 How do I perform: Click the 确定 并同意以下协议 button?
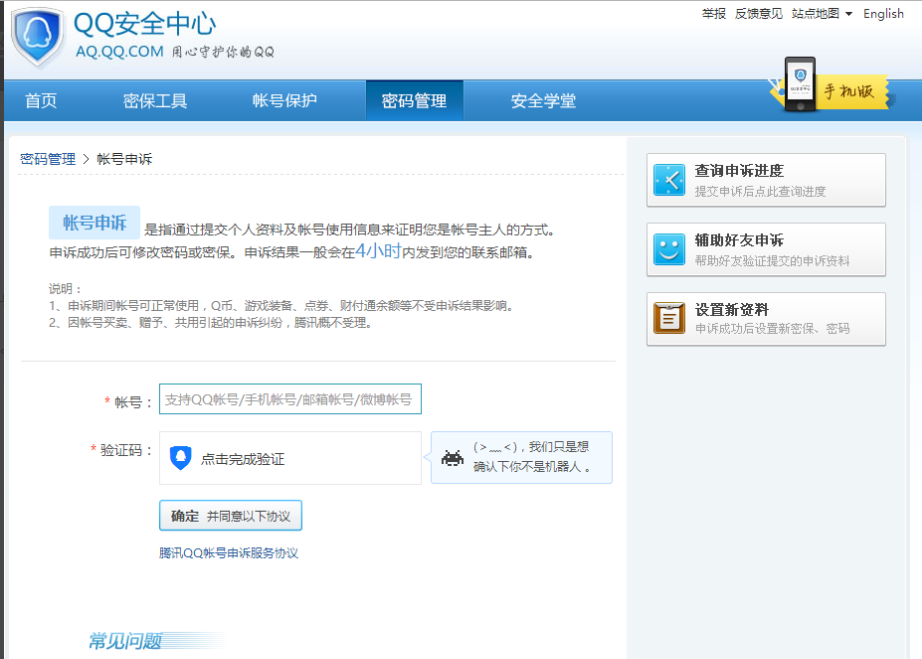(232, 515)
